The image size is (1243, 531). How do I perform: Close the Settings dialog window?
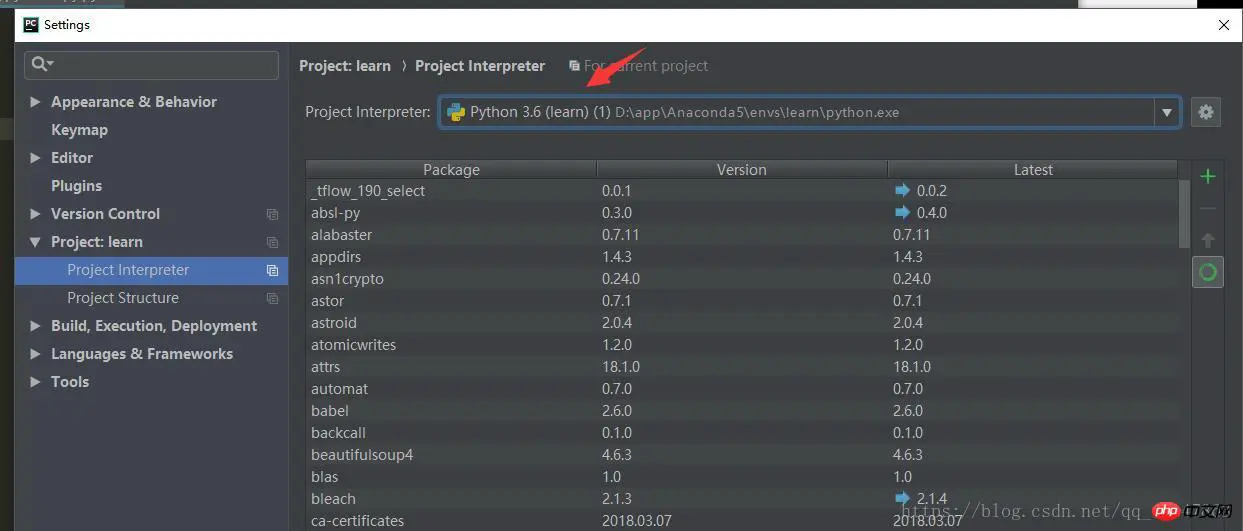click(x=1223, y=25)
